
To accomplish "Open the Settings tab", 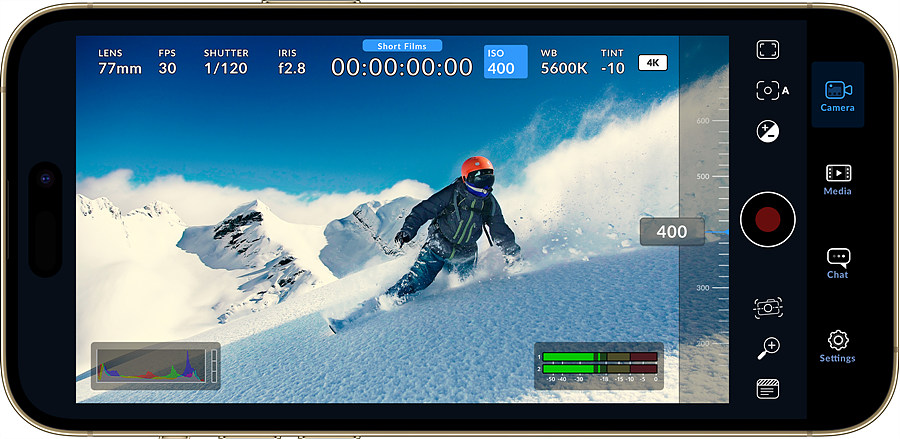I will click(837, 347).
